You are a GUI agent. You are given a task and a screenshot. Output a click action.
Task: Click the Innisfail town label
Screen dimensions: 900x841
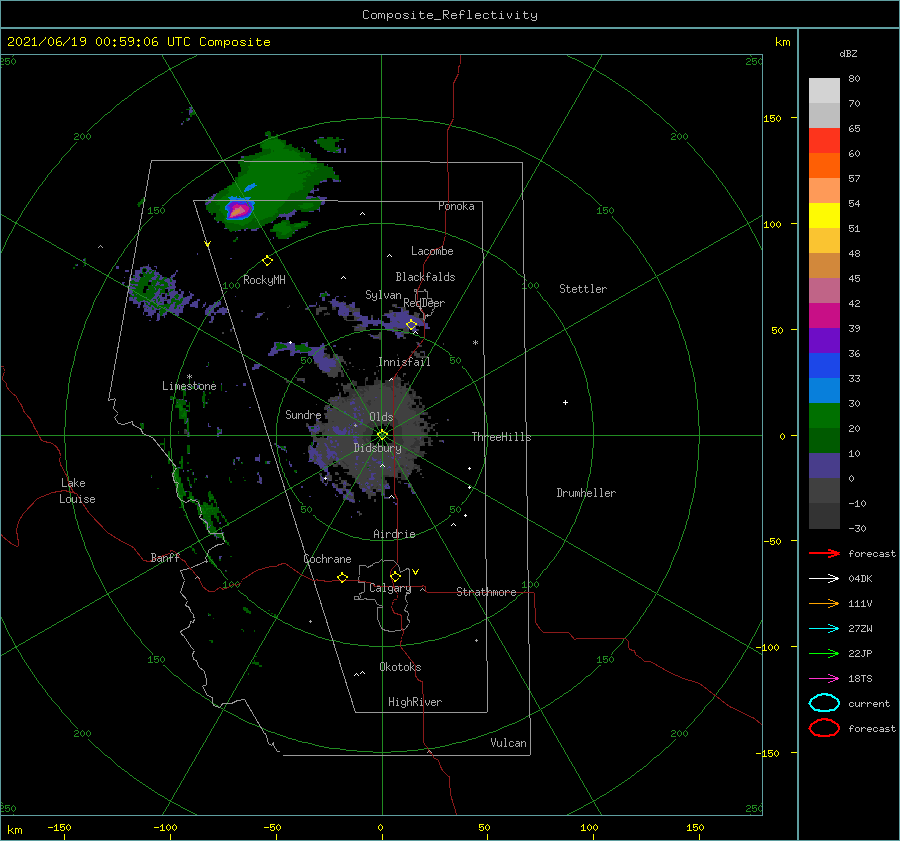pos(404,362)
